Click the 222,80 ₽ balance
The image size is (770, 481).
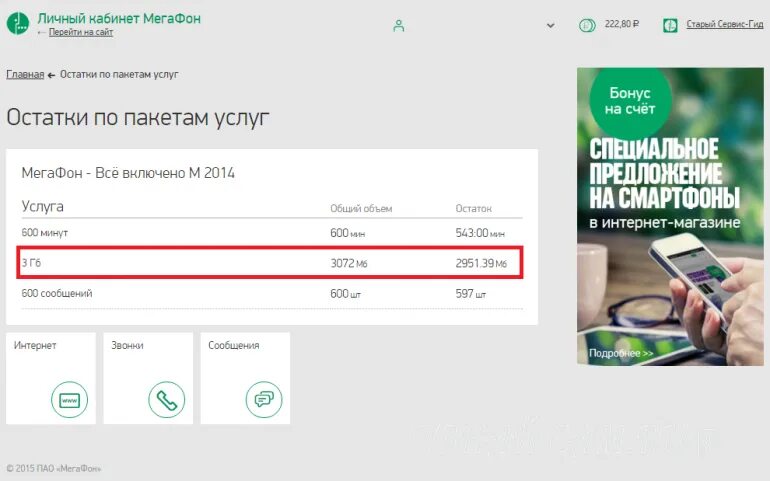click(622, 24)
